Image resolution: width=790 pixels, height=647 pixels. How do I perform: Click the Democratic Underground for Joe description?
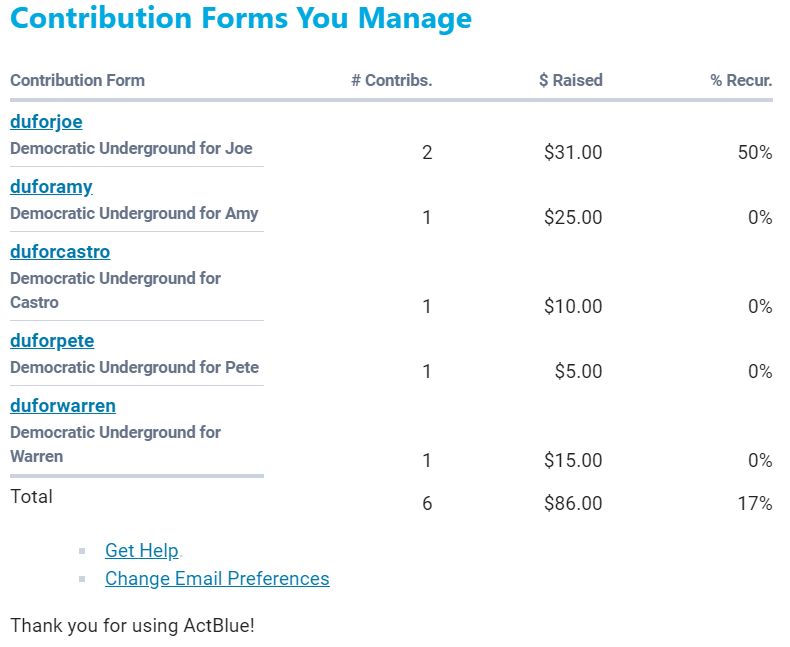coord(131,149)
